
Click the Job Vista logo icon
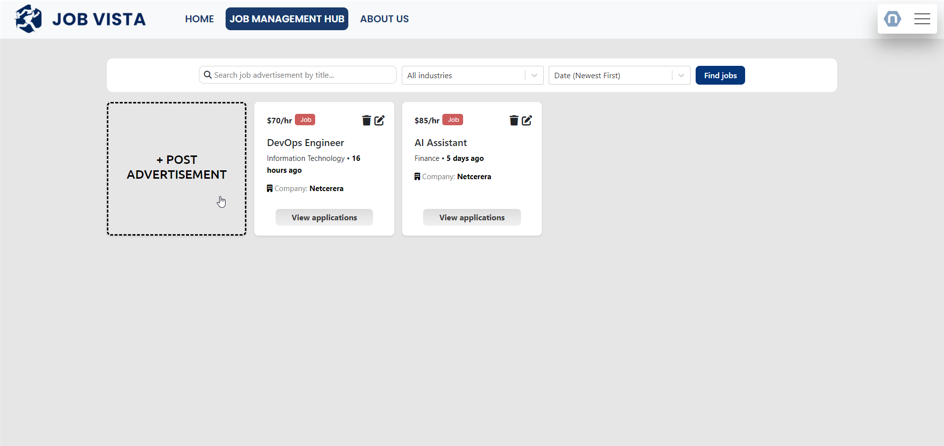29,19
